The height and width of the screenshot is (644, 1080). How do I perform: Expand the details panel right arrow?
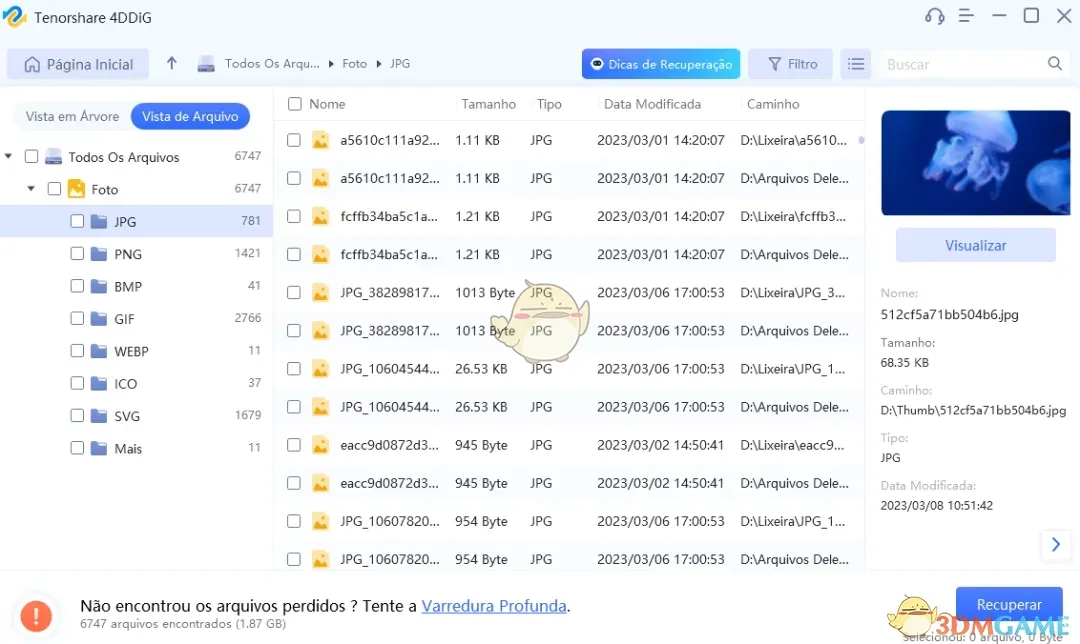click(x=1056, y=545)
